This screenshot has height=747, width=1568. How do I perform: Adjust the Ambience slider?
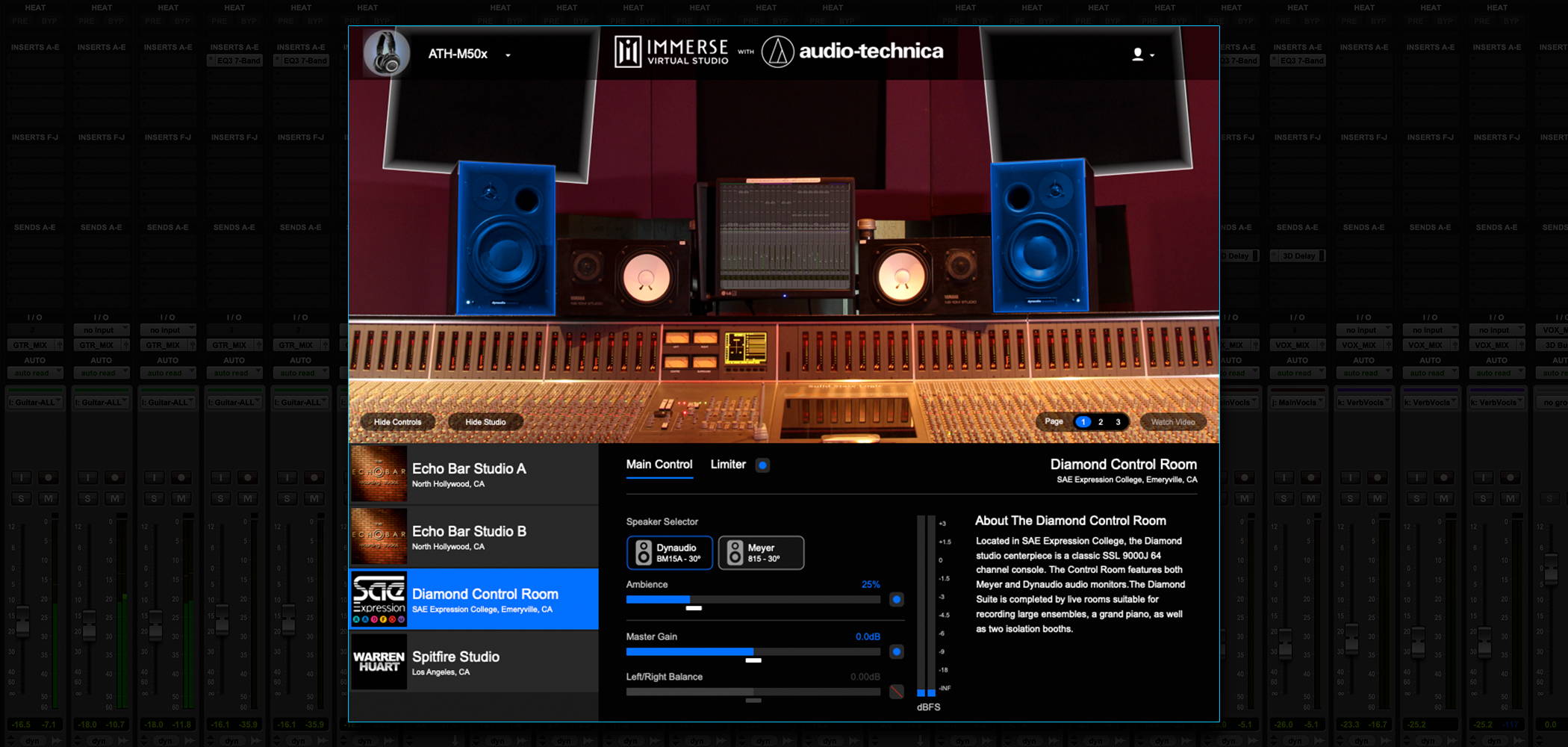[x=753, y=600]
